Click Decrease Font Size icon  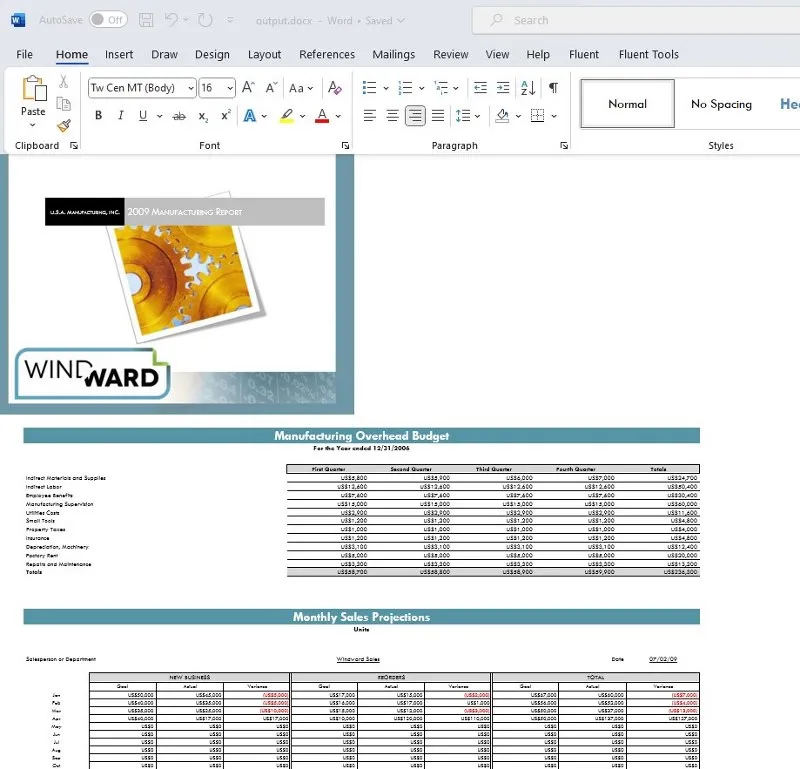271,88
